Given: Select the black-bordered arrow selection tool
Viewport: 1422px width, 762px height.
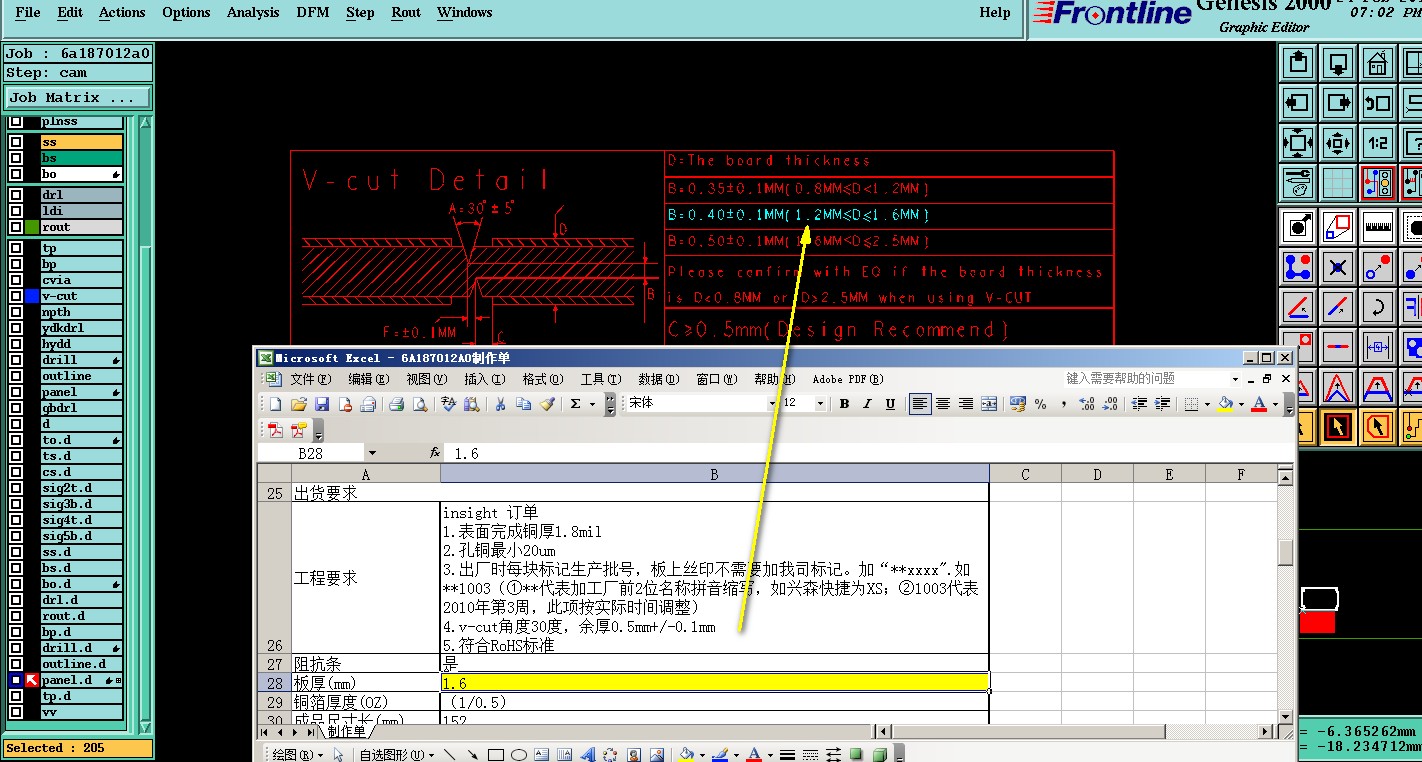Looking at the screenshot, I should 1338,427.
